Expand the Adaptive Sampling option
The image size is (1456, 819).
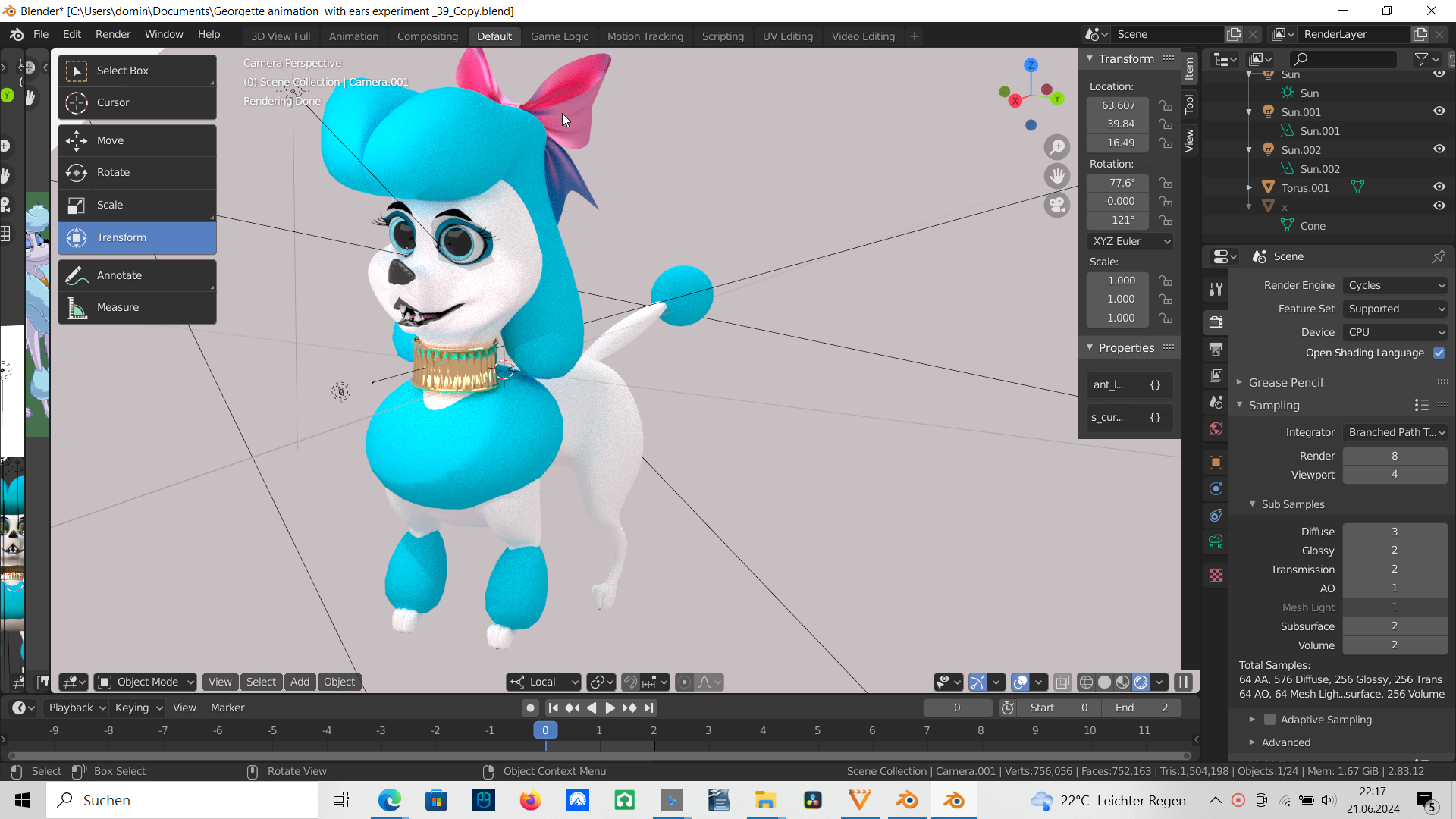[1254, 719]
